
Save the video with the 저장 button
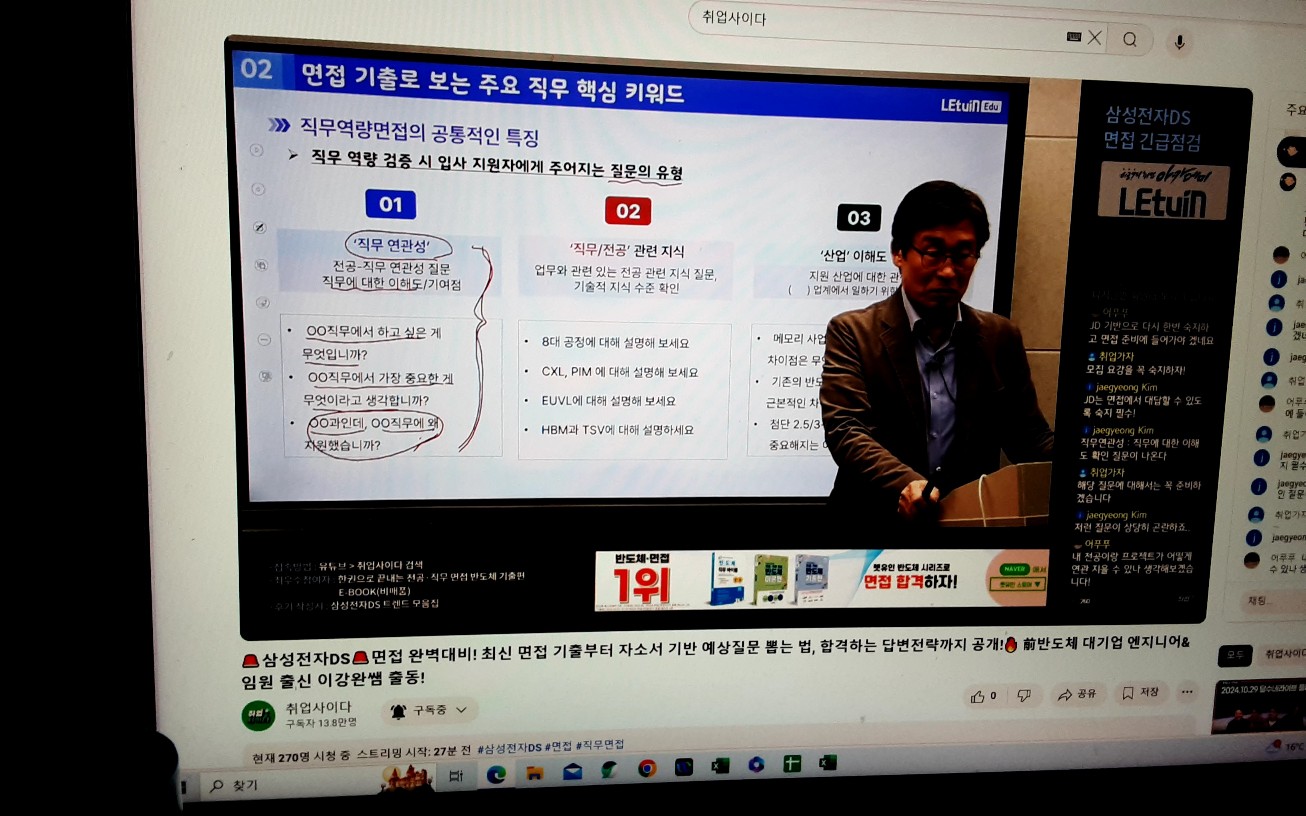[1139, 693]
